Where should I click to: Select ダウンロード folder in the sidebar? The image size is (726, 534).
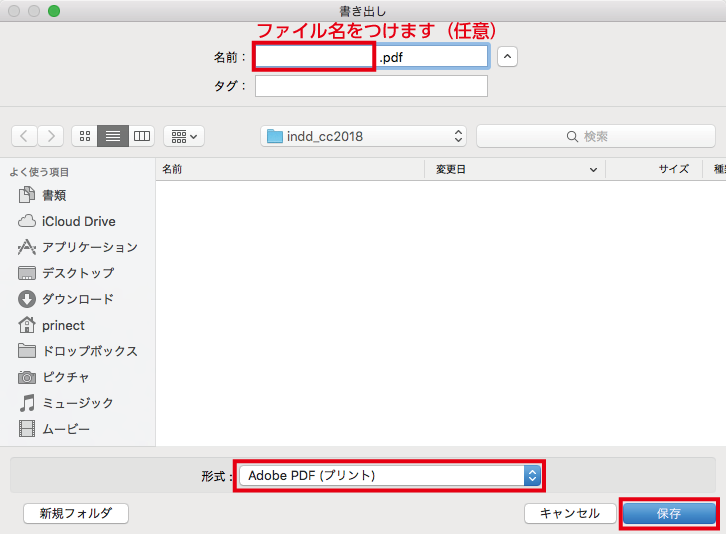pos(77,299)
